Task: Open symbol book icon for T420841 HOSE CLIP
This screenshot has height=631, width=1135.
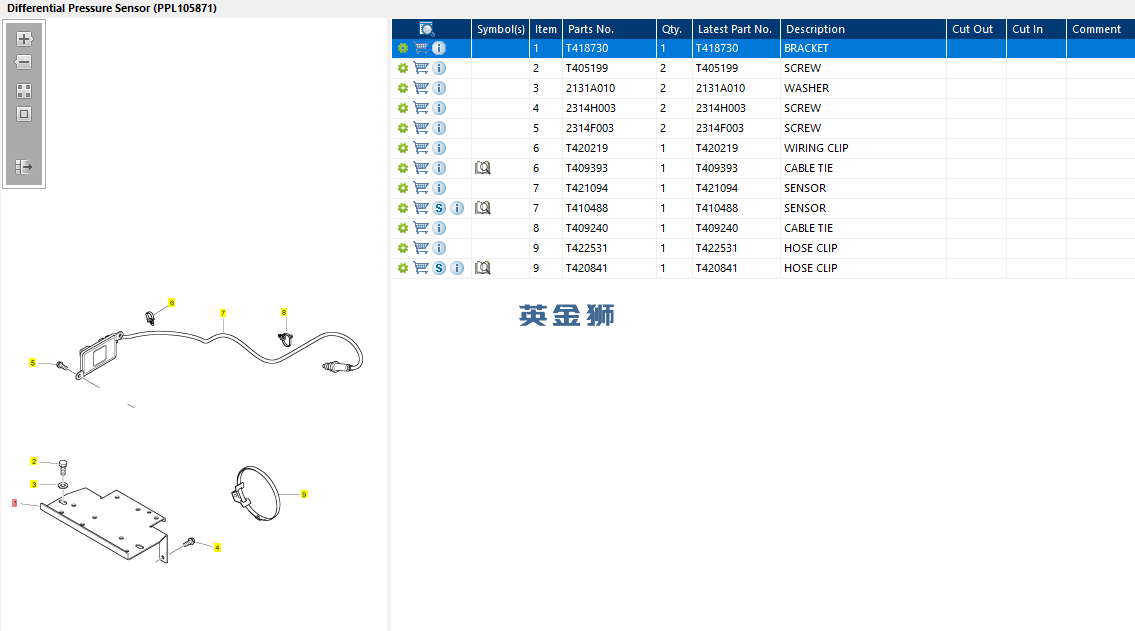Action: pyautogui.click(x=483, y=268)
